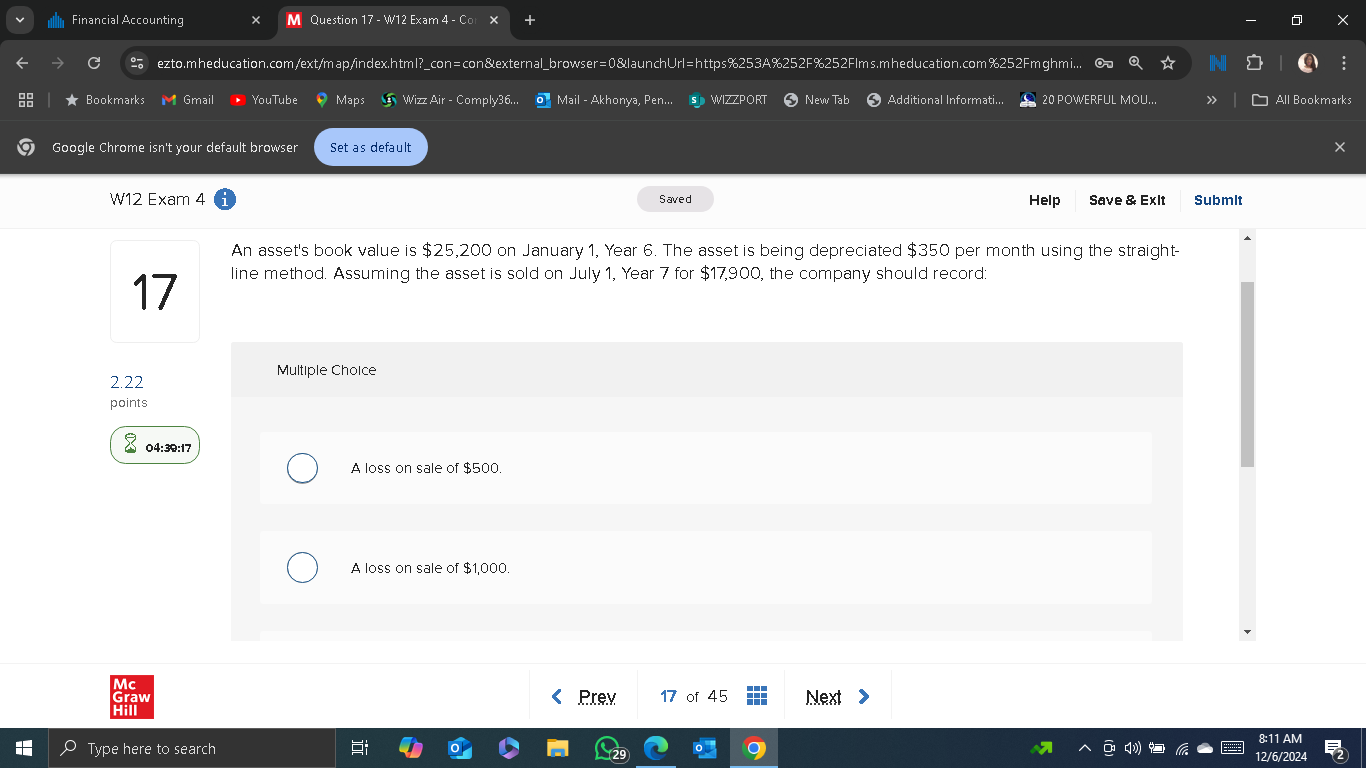
Task: Go to next question with Next
Action: 838,696
